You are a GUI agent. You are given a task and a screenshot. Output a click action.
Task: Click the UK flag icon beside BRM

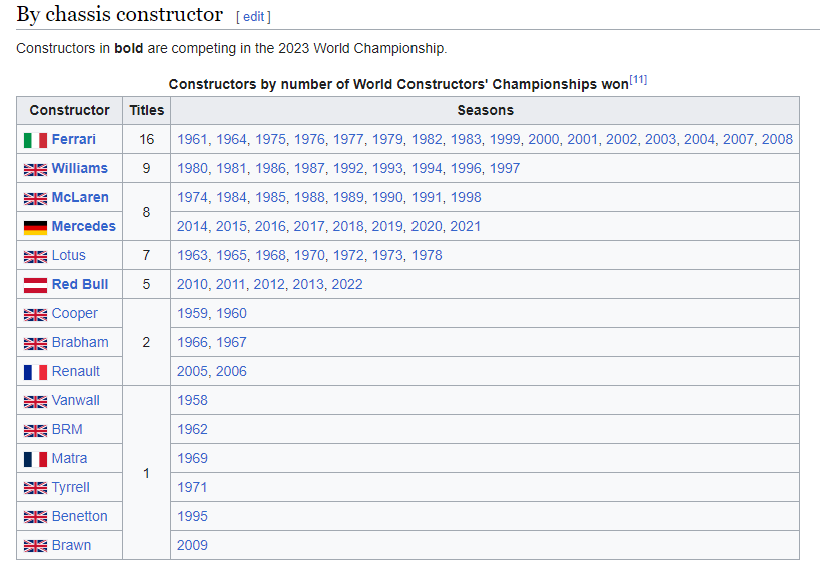(35, 431)
